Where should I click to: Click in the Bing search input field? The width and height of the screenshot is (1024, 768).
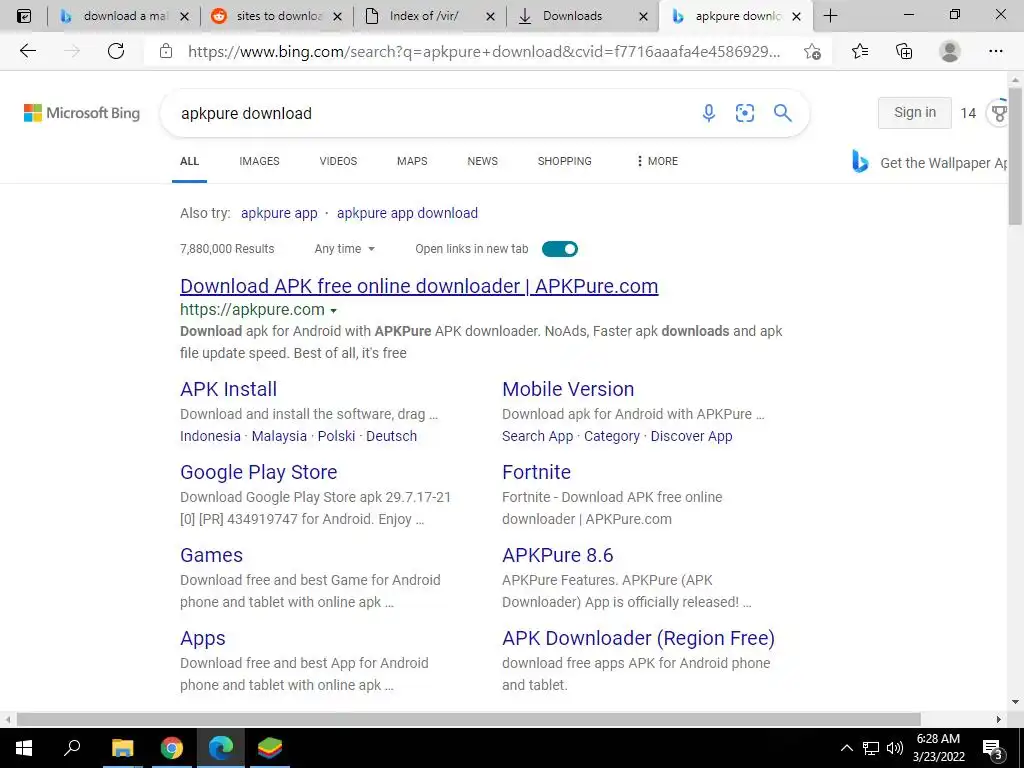coord(431,113)
